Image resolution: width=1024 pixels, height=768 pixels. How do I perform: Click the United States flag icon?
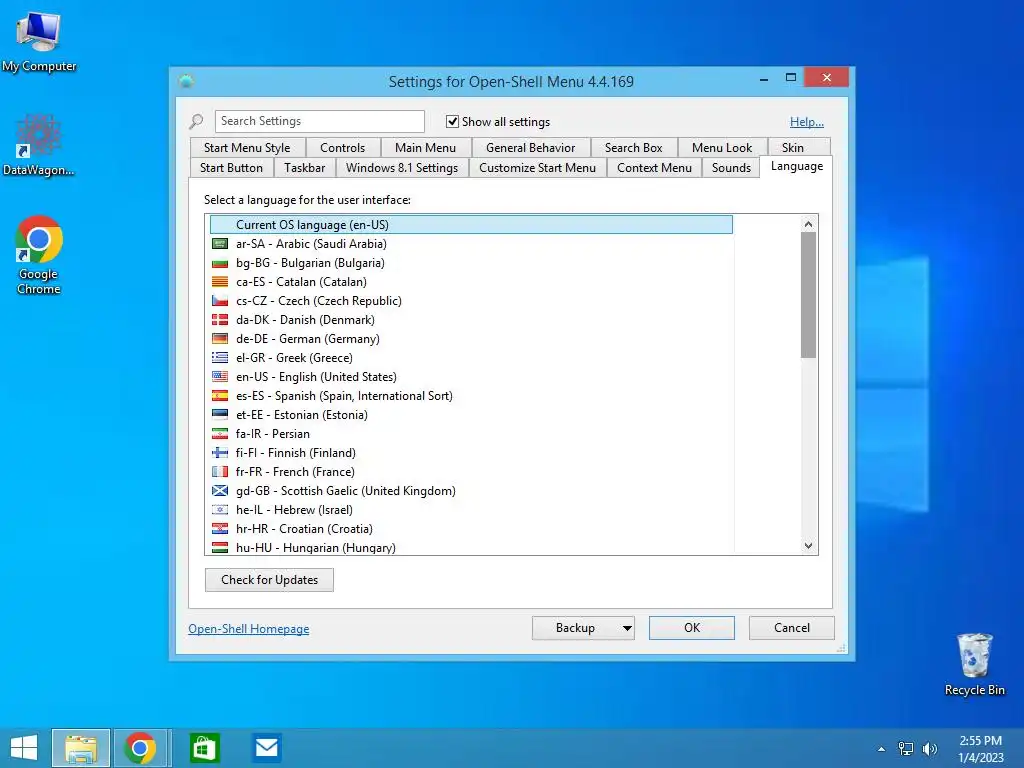pyautogui.click(x=220, y=376)
